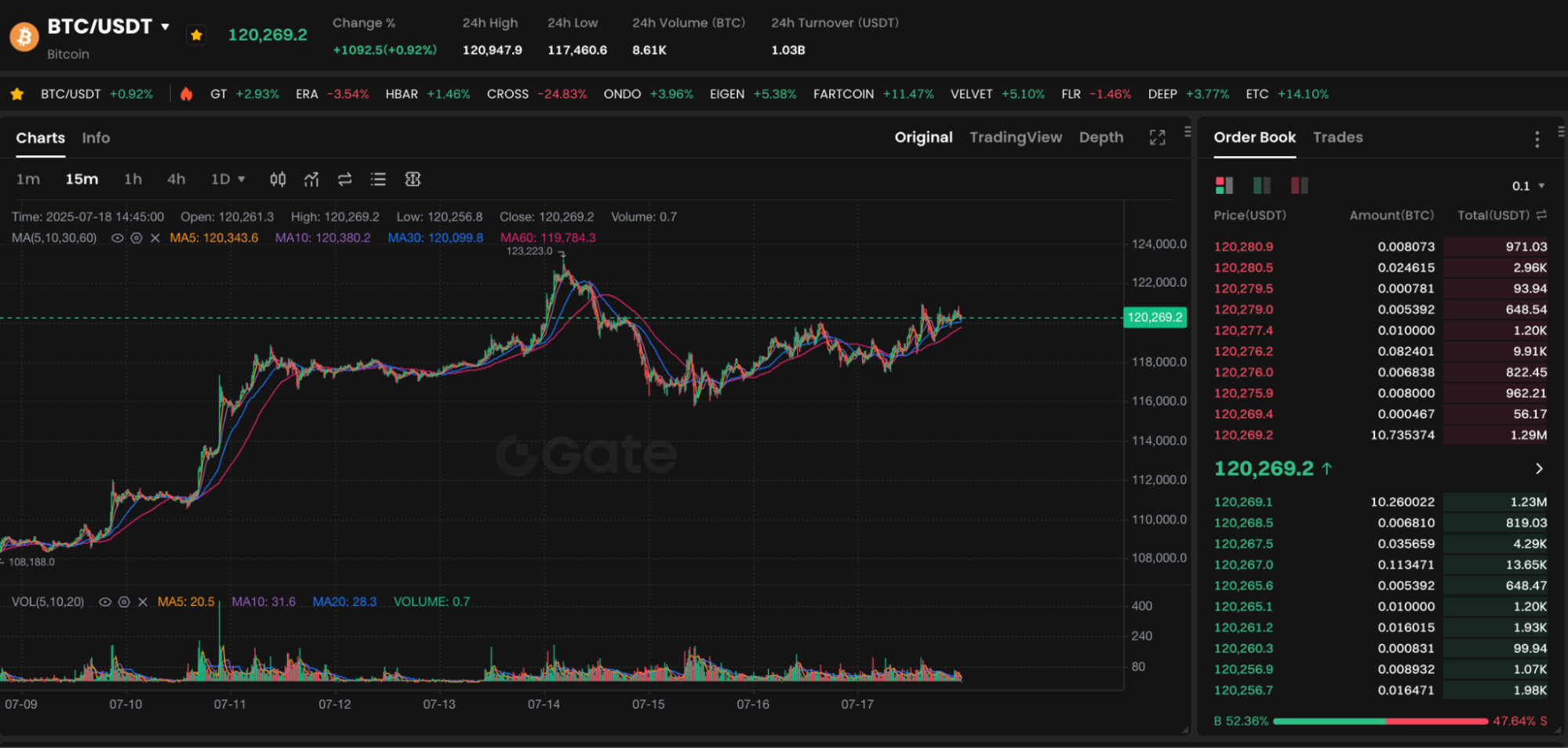Viewport: 1568px width, 748px height.
Task: Switch to TradingView chart view
Action: pyautogui.click(x=1016, y=137)
